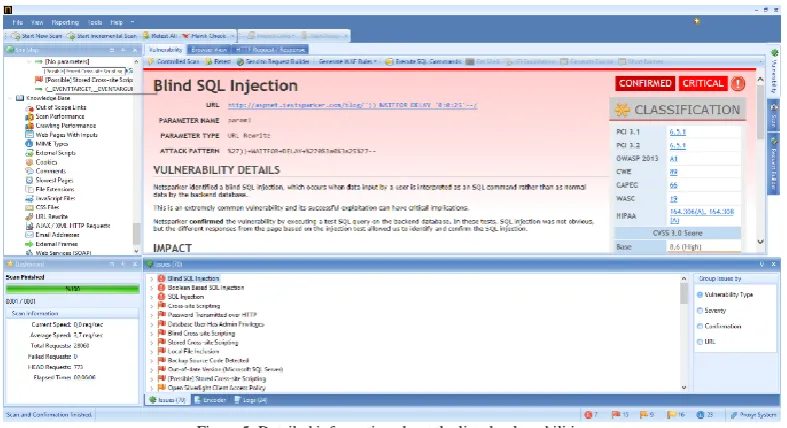Open the Reporting menu
This screenshot has height=428, width=787.
tap(65, 23)
